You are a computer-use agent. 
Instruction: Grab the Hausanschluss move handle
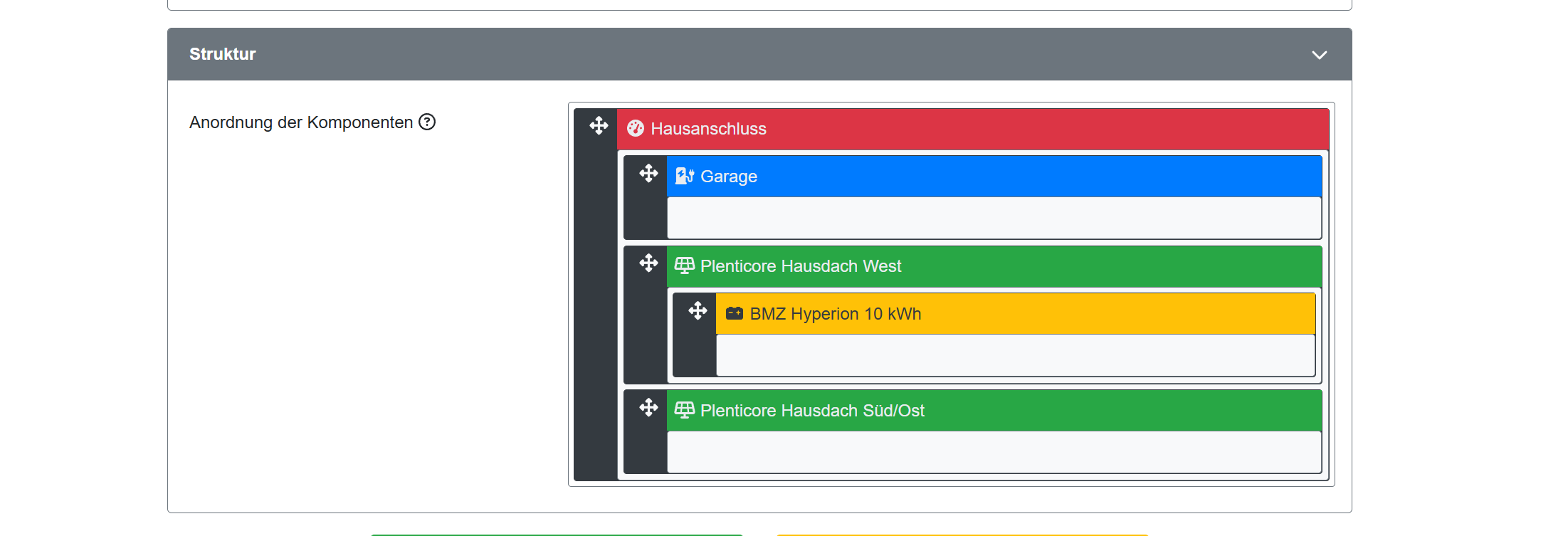click(x=599, y=126)
